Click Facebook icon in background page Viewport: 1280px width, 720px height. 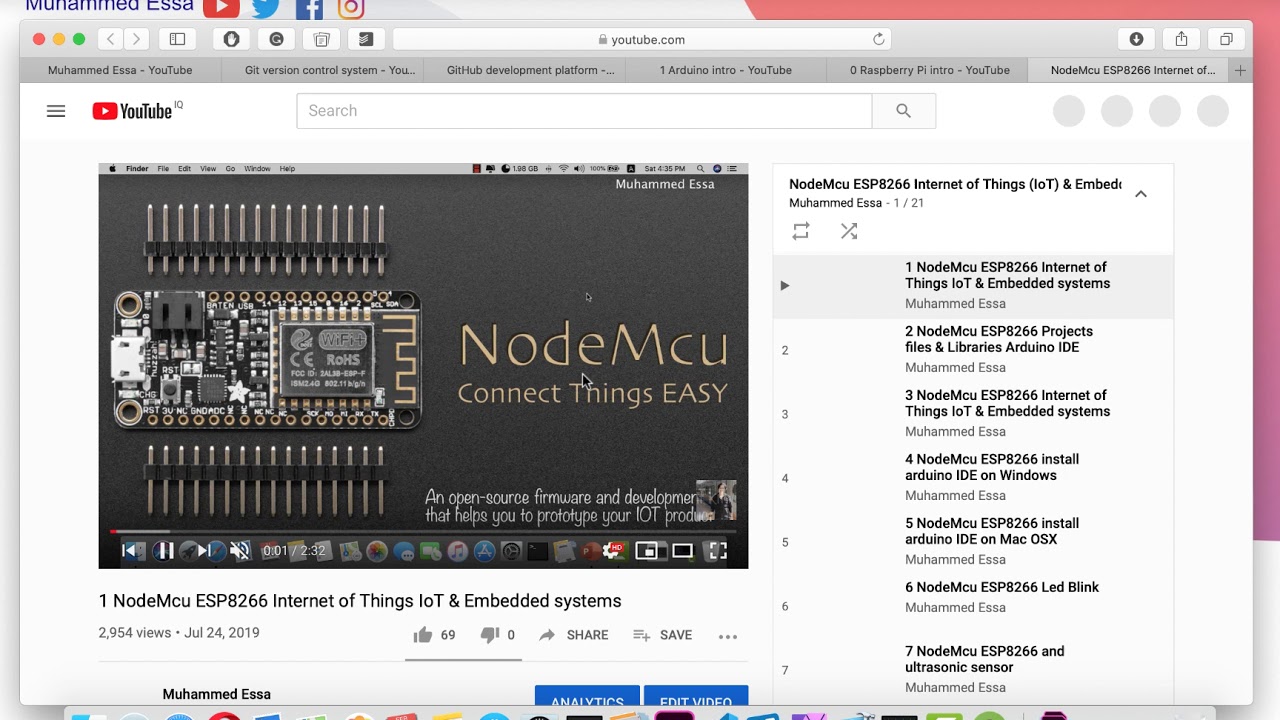pyautogui.click(x=309, y=8)
